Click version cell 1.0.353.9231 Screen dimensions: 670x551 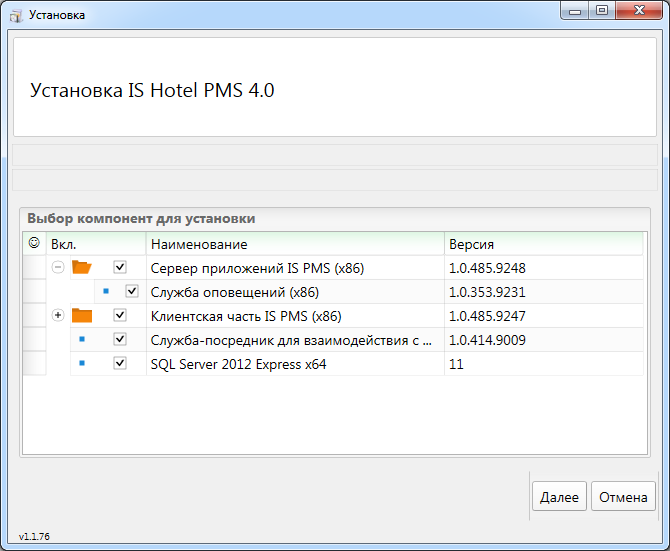[x=544, y=292]
